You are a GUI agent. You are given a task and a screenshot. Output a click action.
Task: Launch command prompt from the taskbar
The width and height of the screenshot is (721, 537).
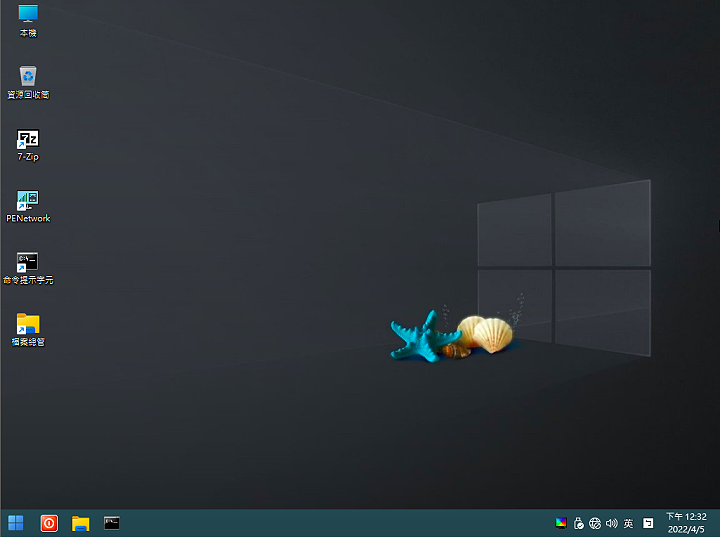112,523
